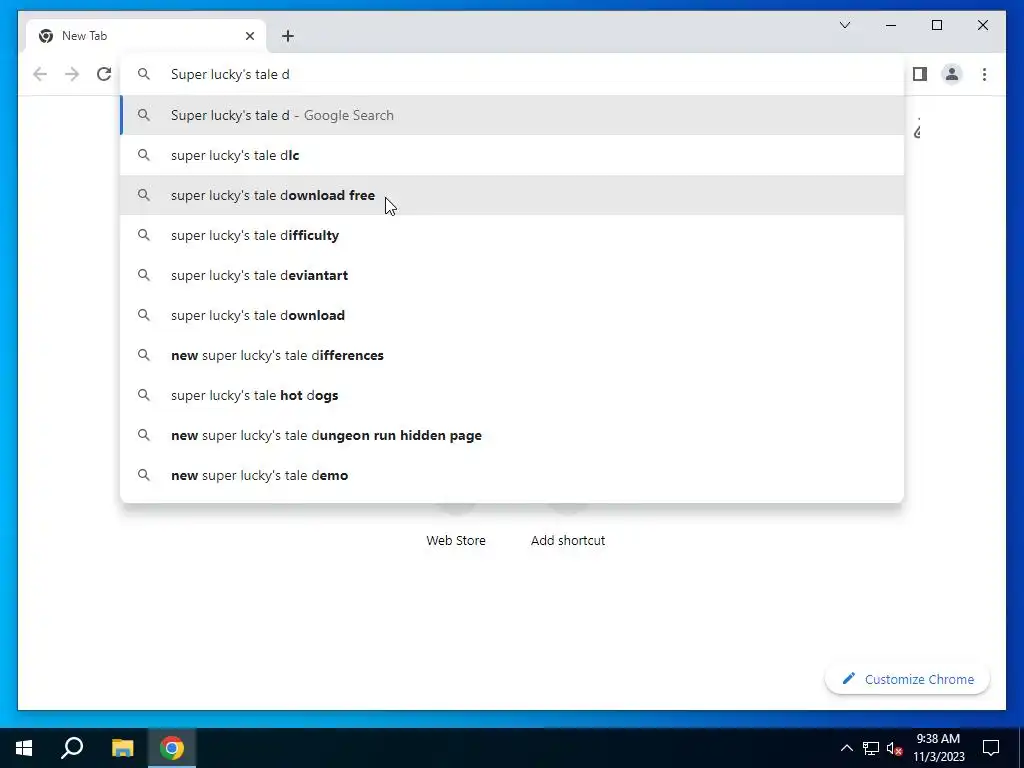Open the Chrome profile avatar icon

point(952,74)
